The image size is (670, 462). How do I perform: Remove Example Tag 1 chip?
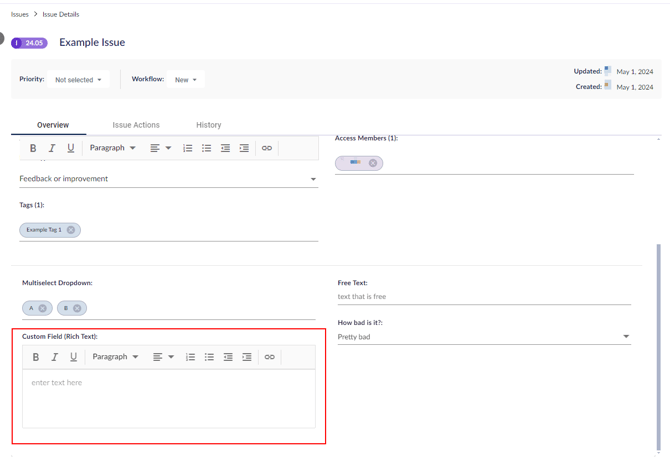[71, 230]
